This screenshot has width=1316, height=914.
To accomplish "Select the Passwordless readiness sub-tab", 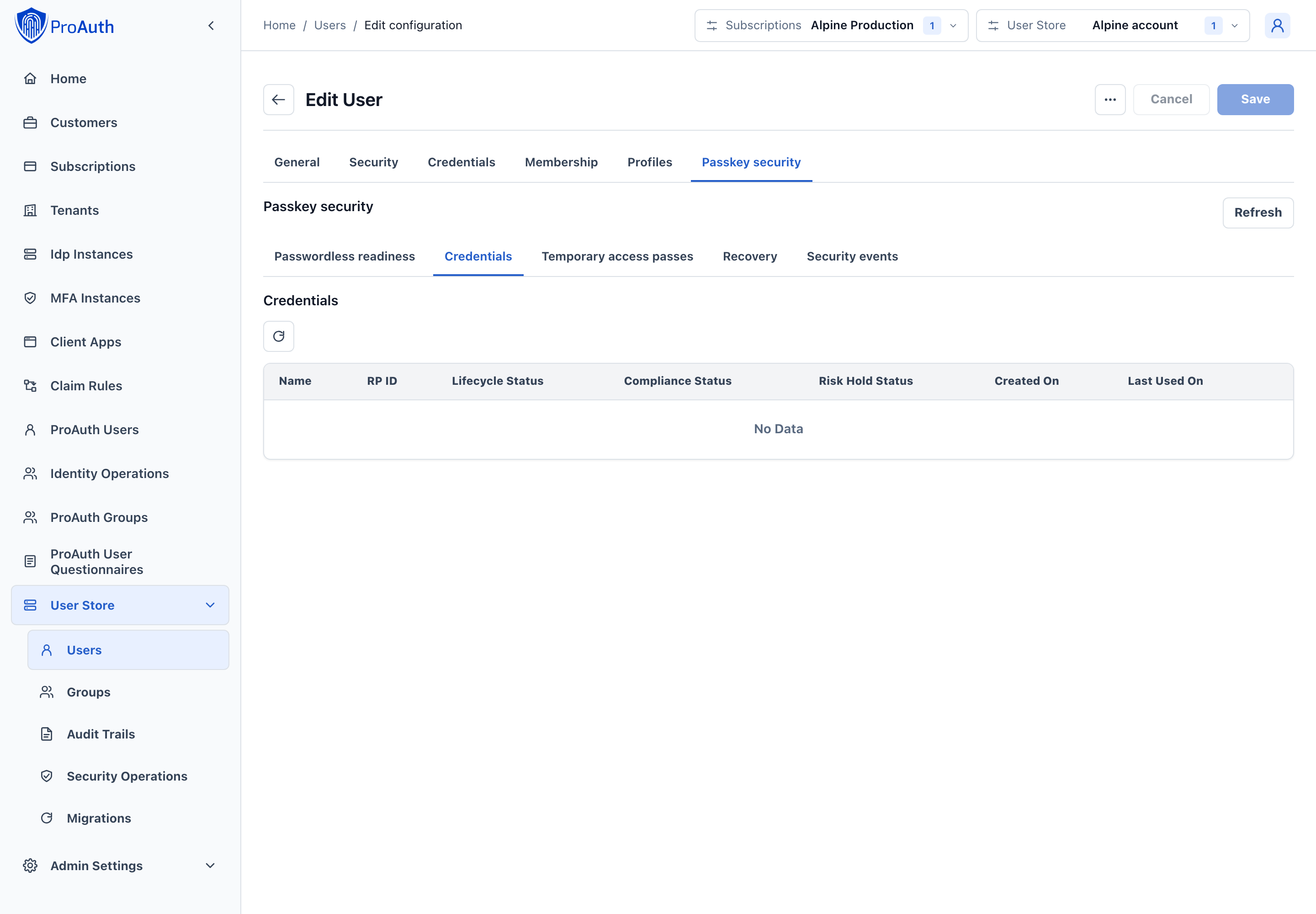I will [344, 256].
